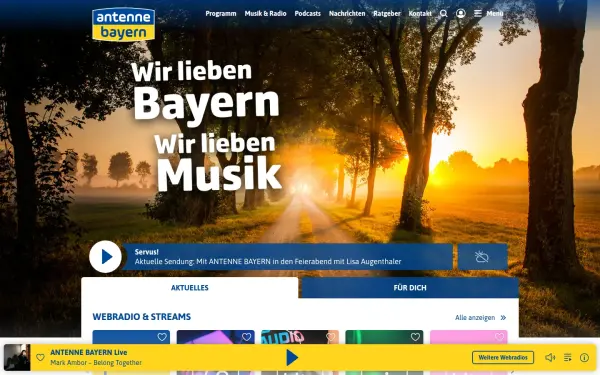Favorite the fifth pink stream card heart
Viewport: 600px width, 375px height.
(x=499, y=337)
